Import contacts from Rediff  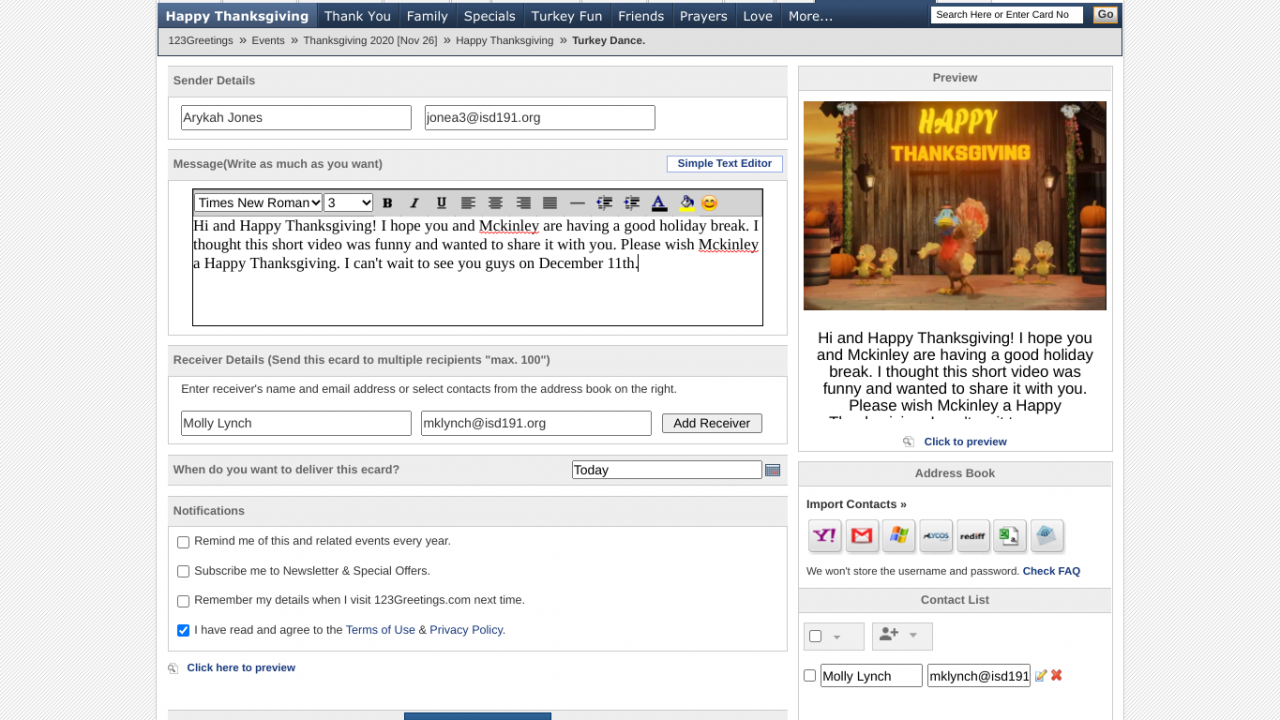(x=973, y=536)
